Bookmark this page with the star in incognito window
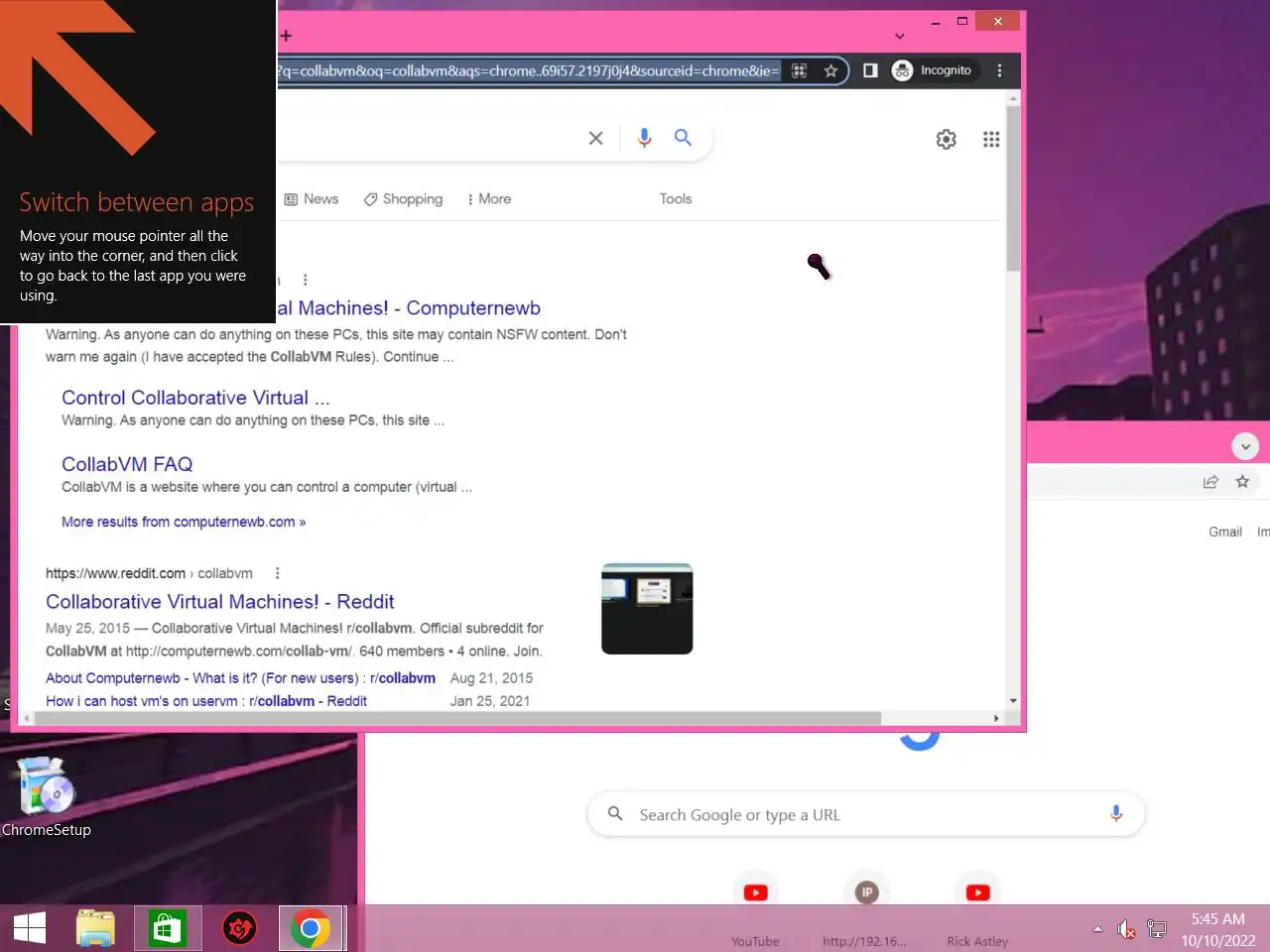The image size is (1270, 952). coord(830,70)
